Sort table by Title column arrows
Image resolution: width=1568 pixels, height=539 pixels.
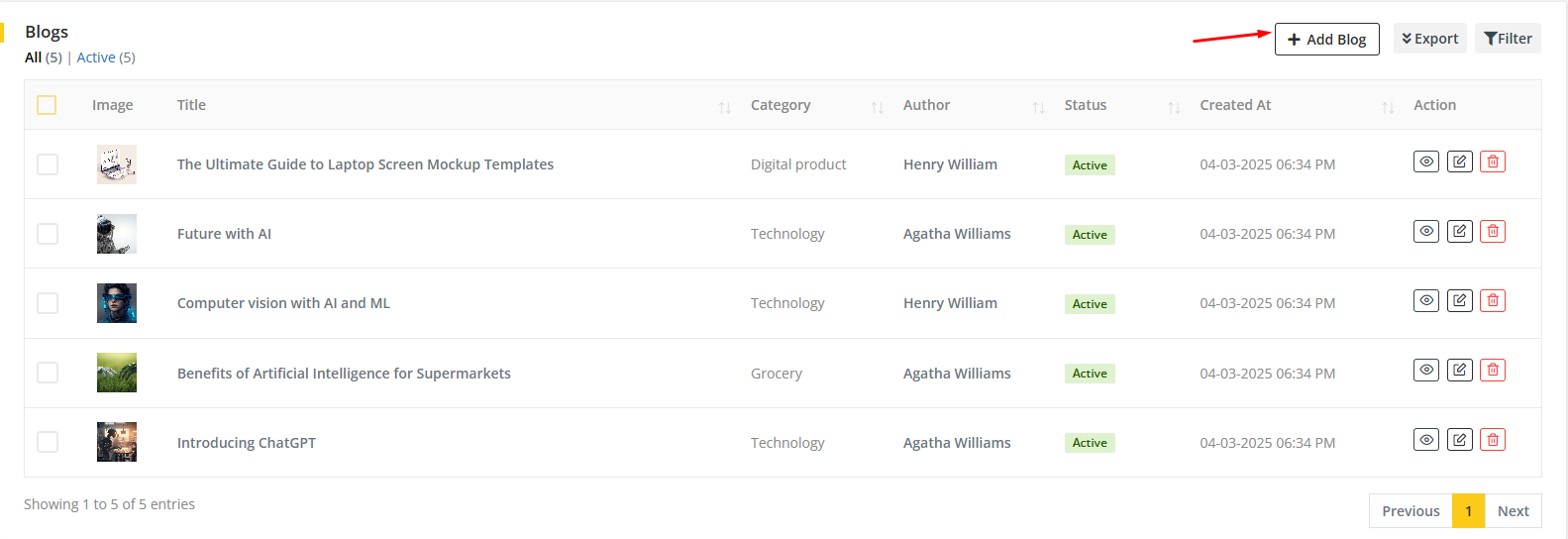[724, 107]
